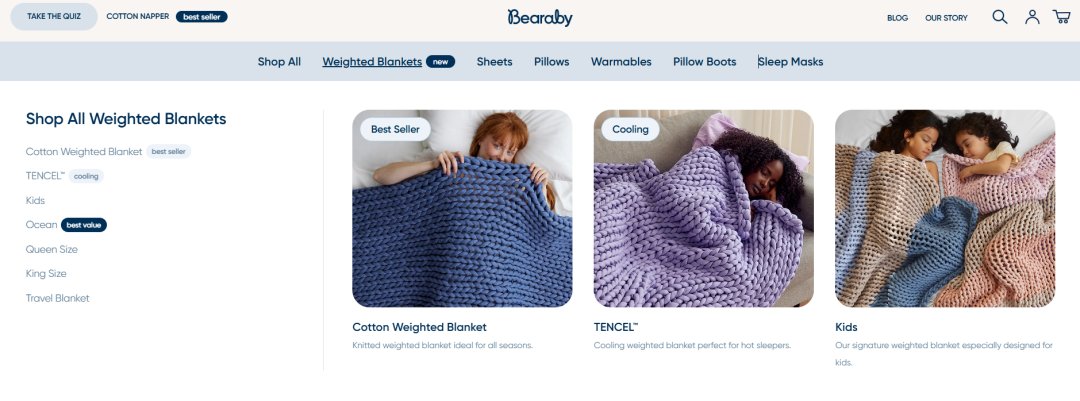The width and height of the screenshot is (1080, 401).
Task: Open the Warmables category
Action: coord(621,61)
